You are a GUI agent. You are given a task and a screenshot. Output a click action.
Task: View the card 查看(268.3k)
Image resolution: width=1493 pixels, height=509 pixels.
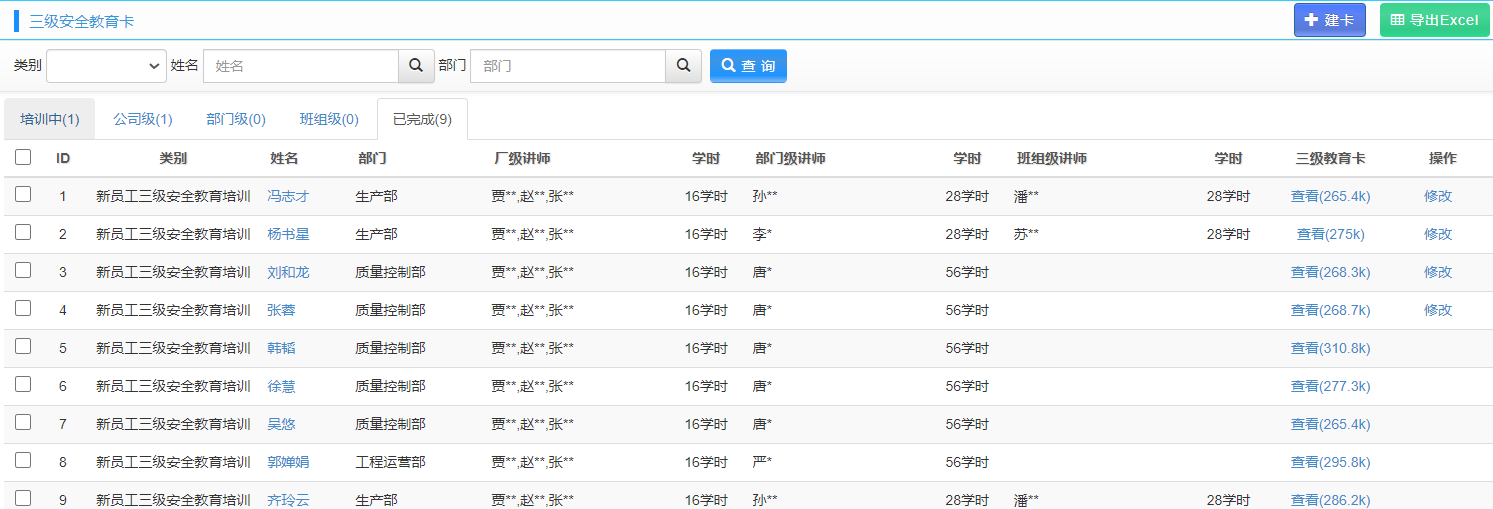coord(1330,272)
